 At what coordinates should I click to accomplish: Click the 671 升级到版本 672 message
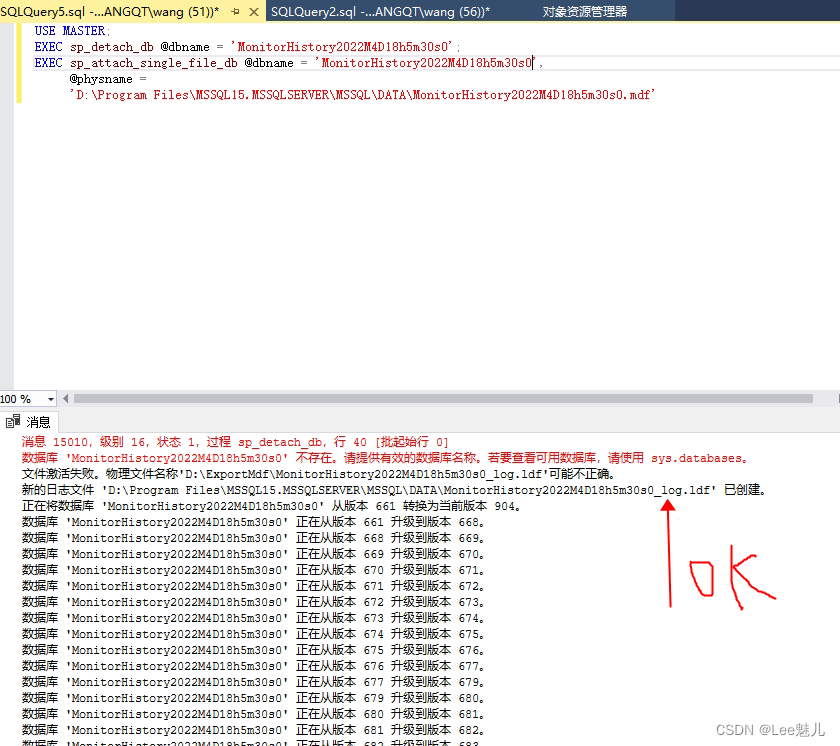pyautogui.click(x=253, y=586)
